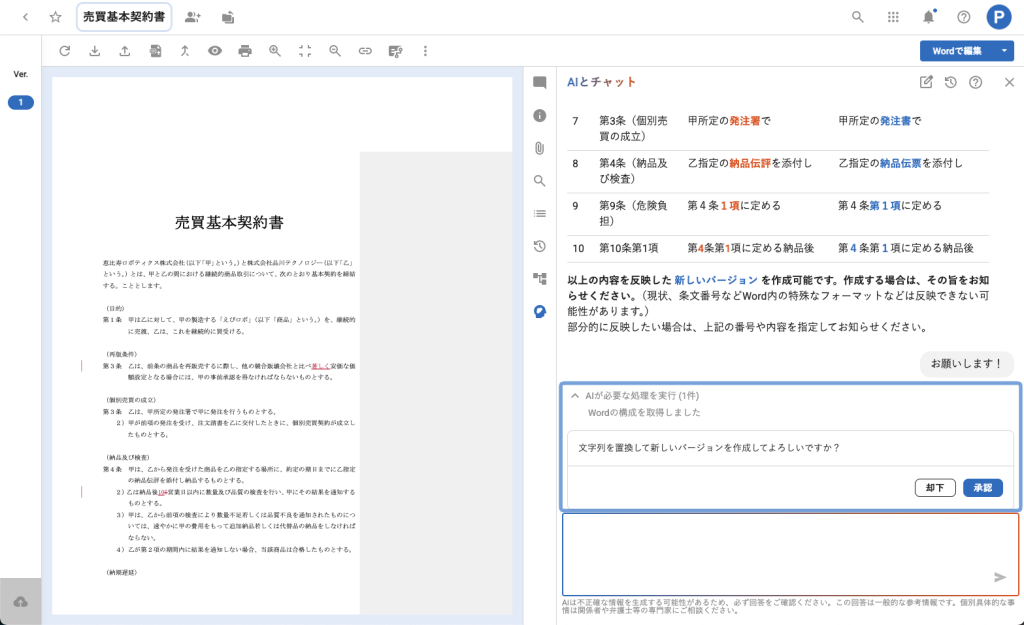Open dropdown arrow next to Wordで編集
The width and height of the screenshot is (1024, 625).
point(1005,50)
